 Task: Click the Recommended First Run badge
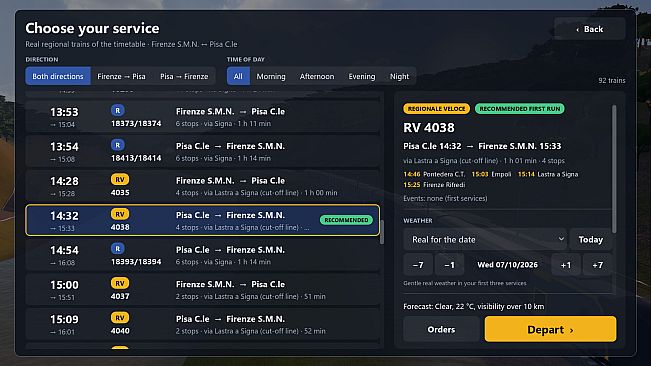[x=519, y=109]
